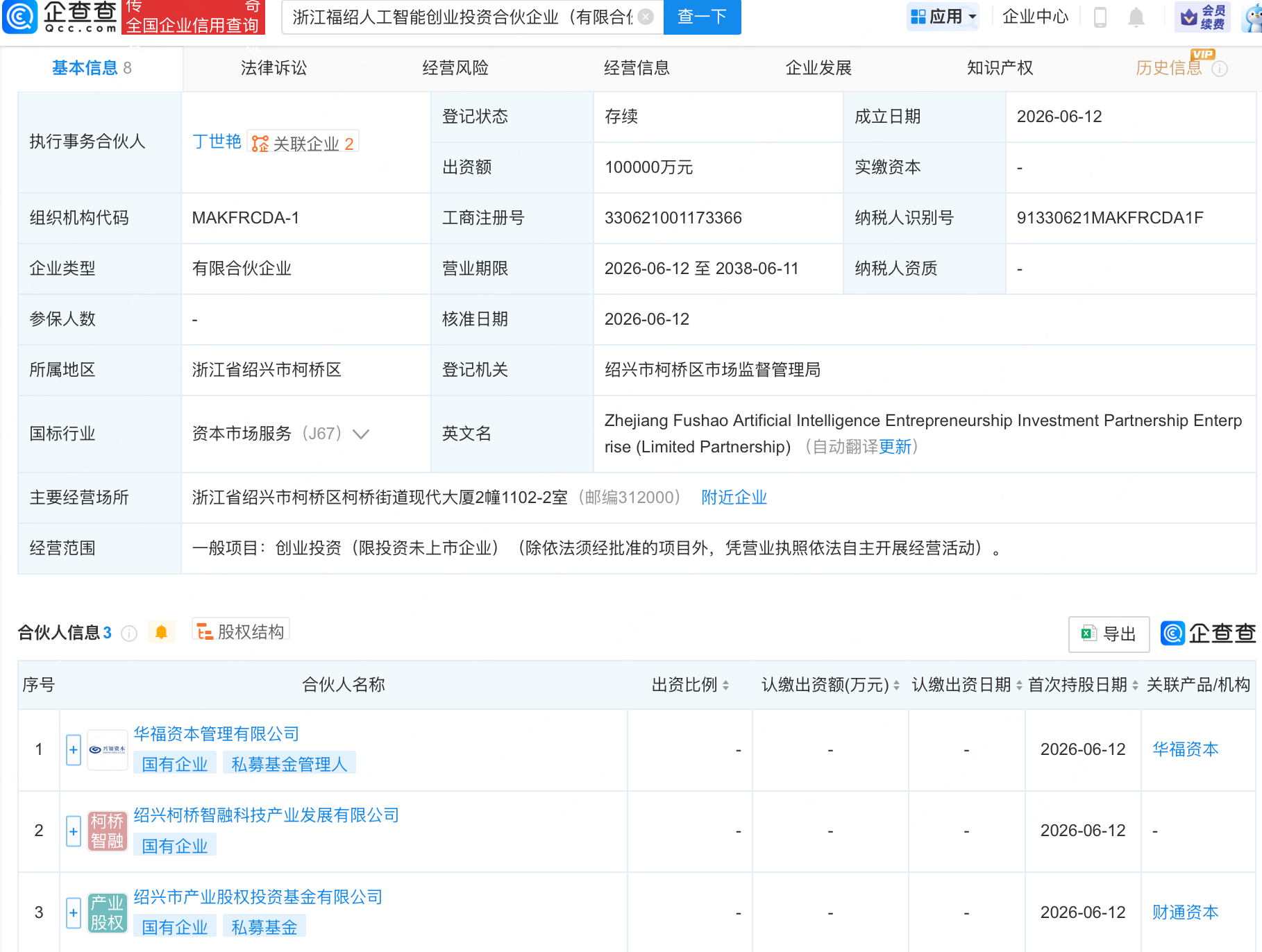
Task: Click the mobile phone icon in header
Action: [x=1100, y=17]
